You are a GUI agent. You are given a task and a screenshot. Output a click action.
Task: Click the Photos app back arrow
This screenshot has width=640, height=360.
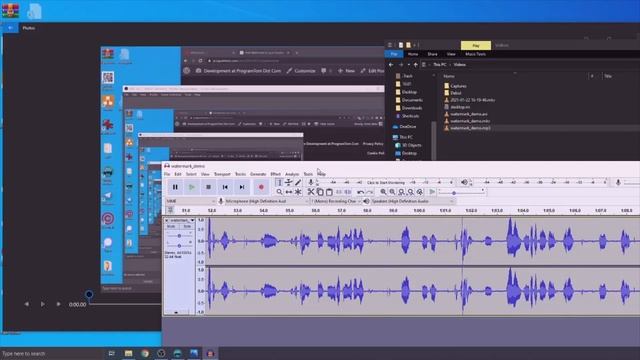point(10,28)
